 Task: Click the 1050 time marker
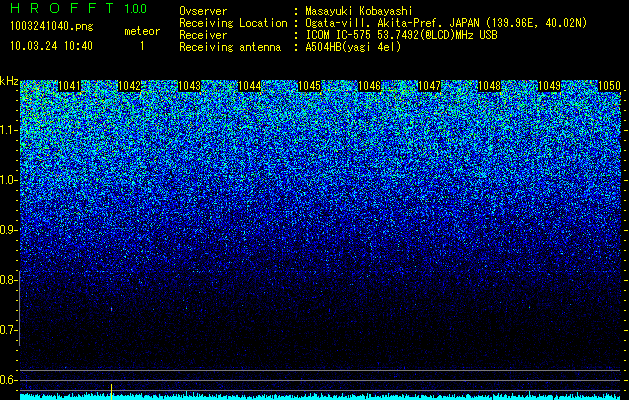610,86
